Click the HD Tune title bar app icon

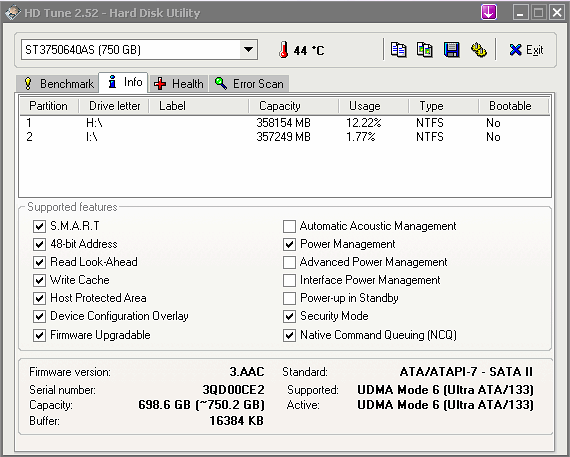(12, 12)
